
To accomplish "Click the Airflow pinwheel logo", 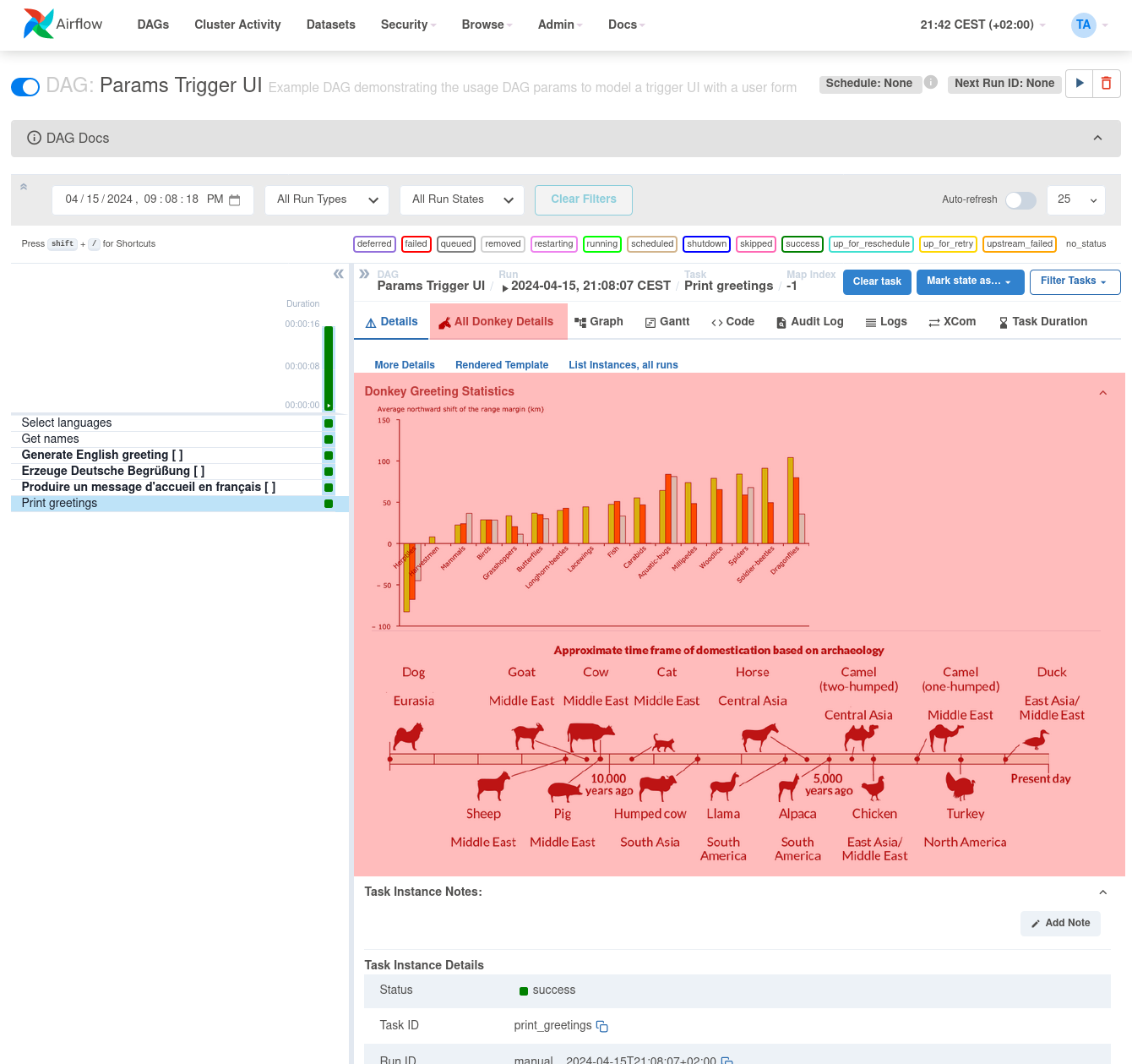I will tap(38, 24).
